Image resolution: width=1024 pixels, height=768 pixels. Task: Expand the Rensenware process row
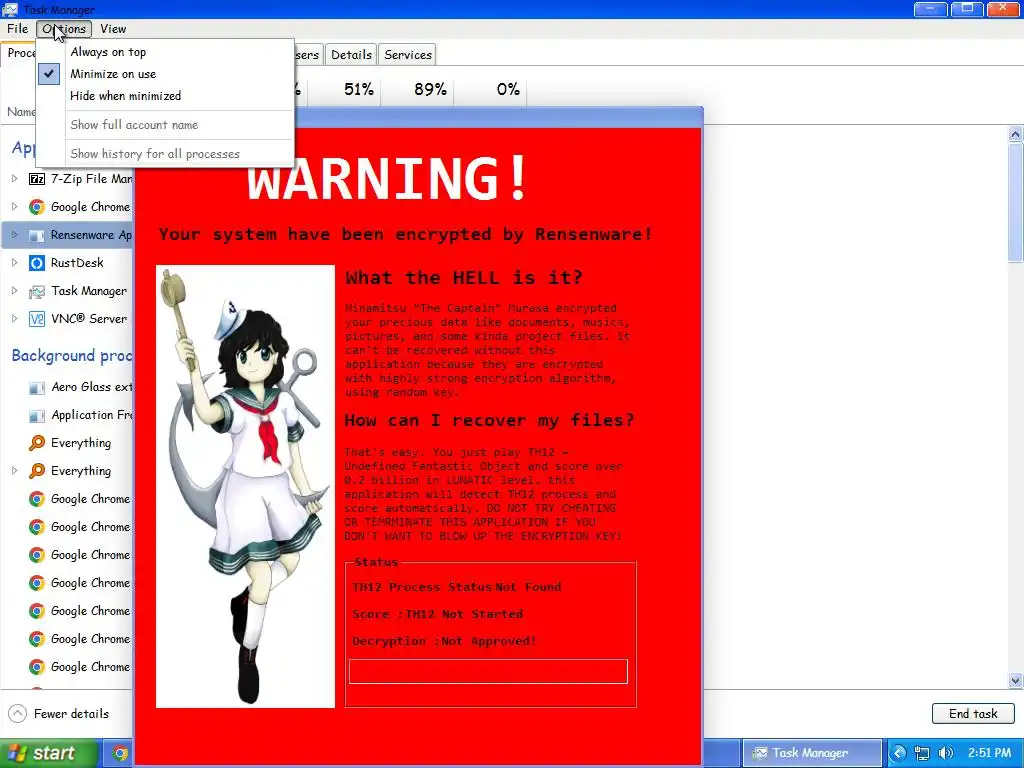[x=14, y=234]
